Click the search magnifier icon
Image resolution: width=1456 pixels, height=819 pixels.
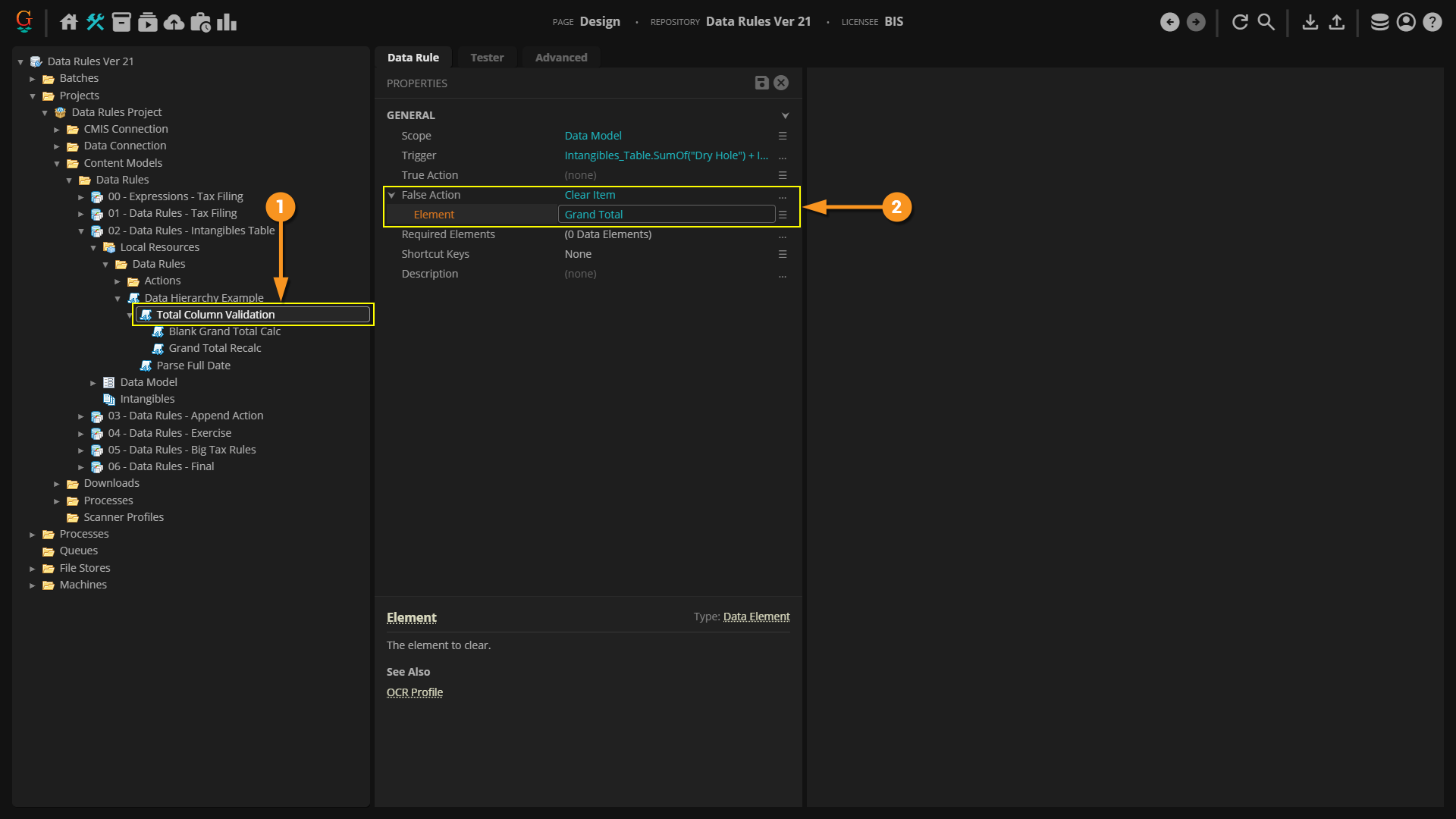click(1266, 22)
